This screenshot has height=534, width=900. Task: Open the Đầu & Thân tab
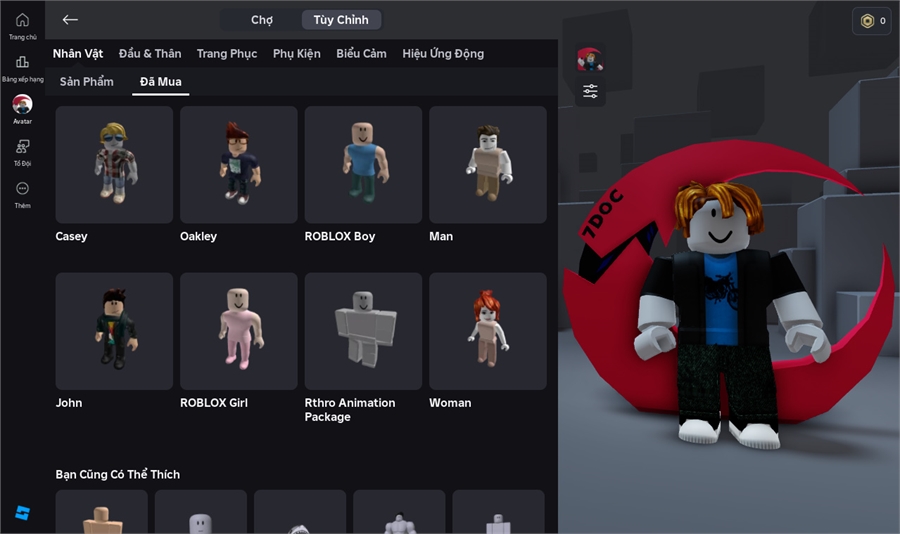150,54
